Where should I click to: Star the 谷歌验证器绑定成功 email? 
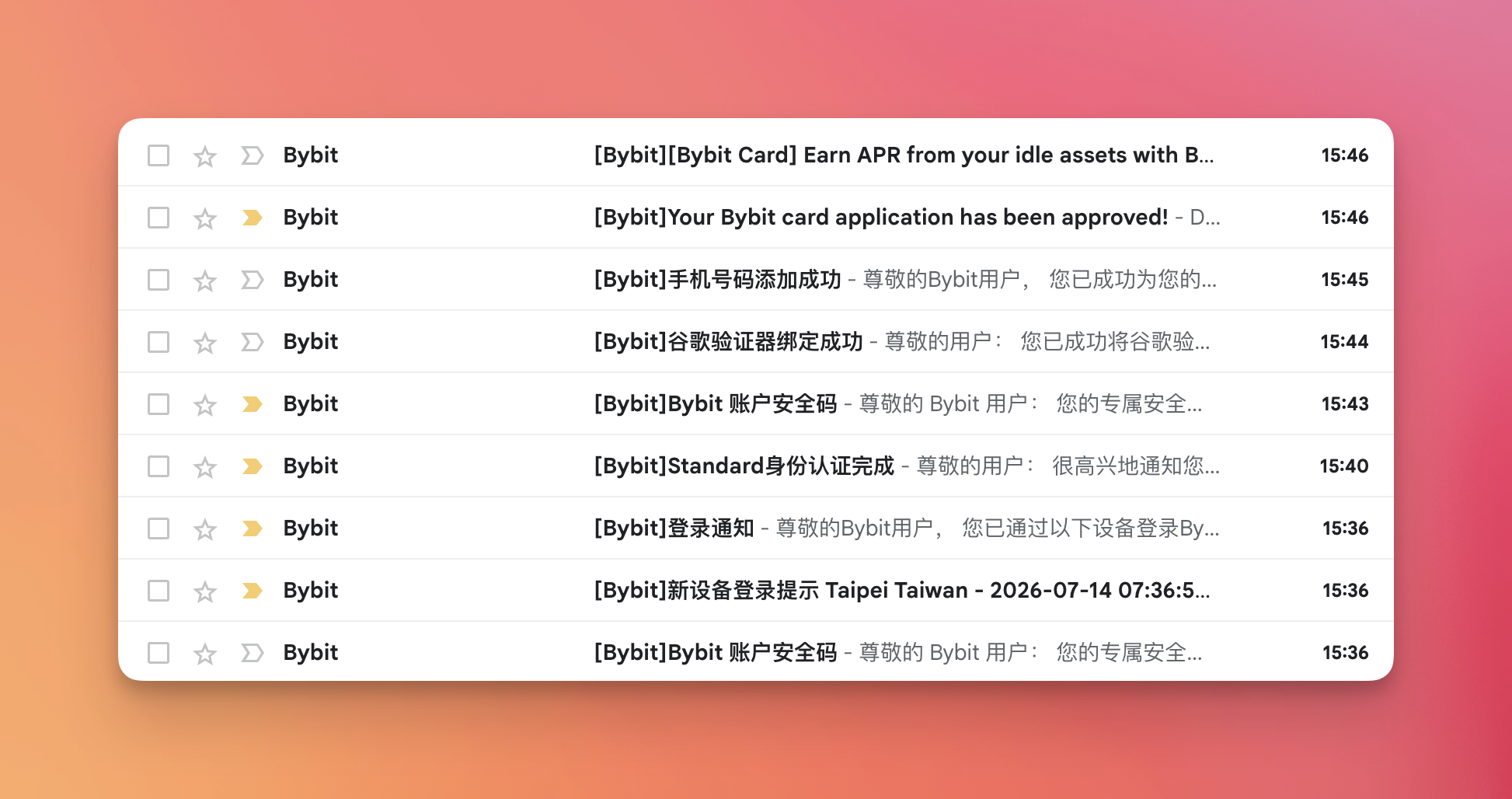click(x=205, y=343)
